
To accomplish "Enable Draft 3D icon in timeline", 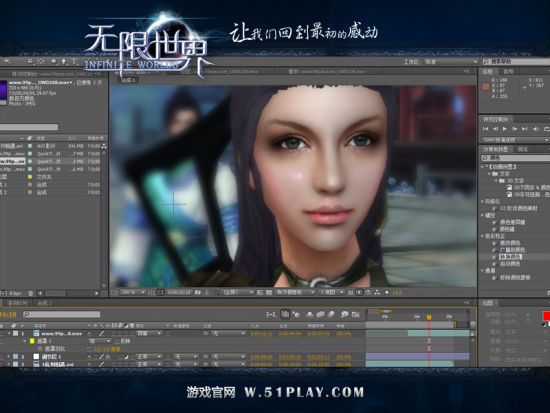I will tap(296, 315).
